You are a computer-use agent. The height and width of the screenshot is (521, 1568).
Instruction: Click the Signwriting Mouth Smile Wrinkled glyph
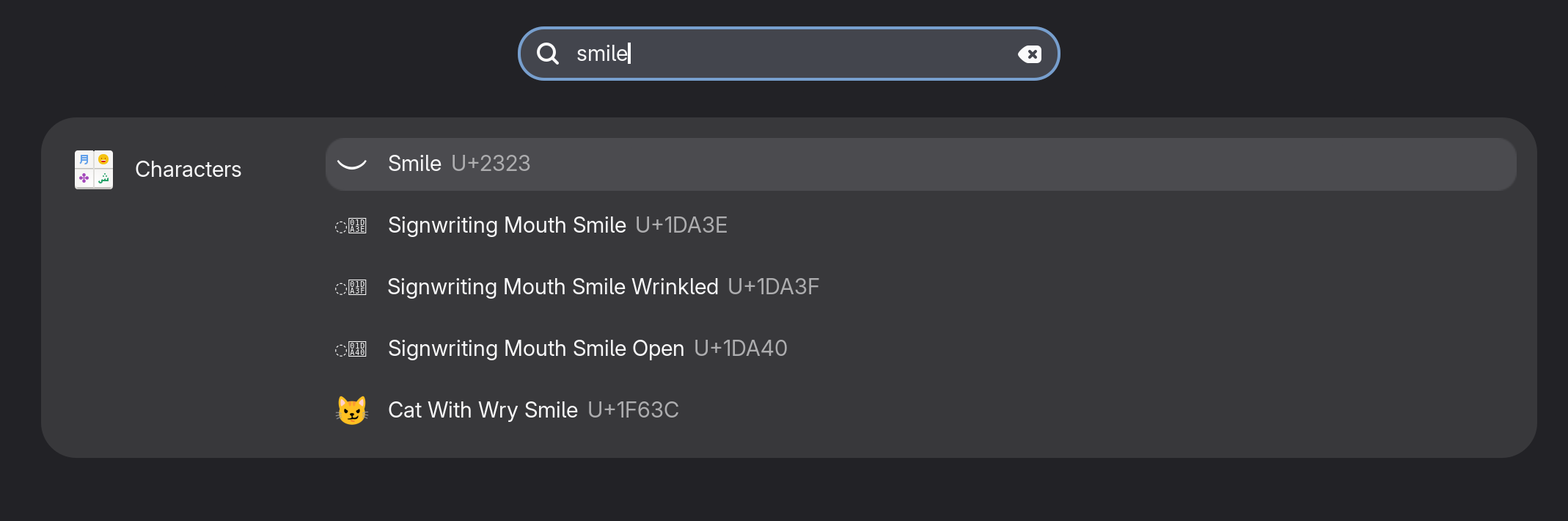coord(351,288)
